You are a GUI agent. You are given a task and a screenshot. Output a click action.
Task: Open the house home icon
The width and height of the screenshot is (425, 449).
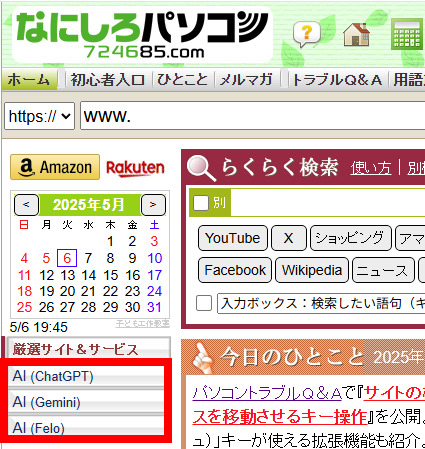click(356, 34)
